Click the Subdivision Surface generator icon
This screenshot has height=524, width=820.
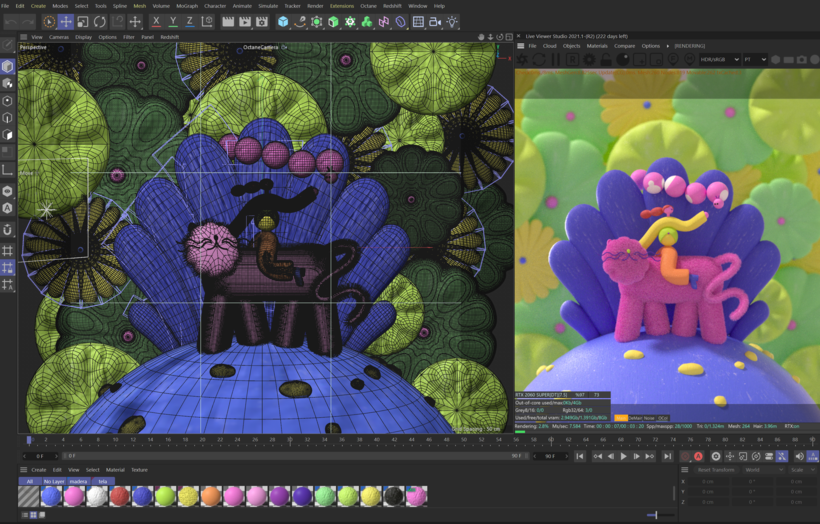(316, 22)
